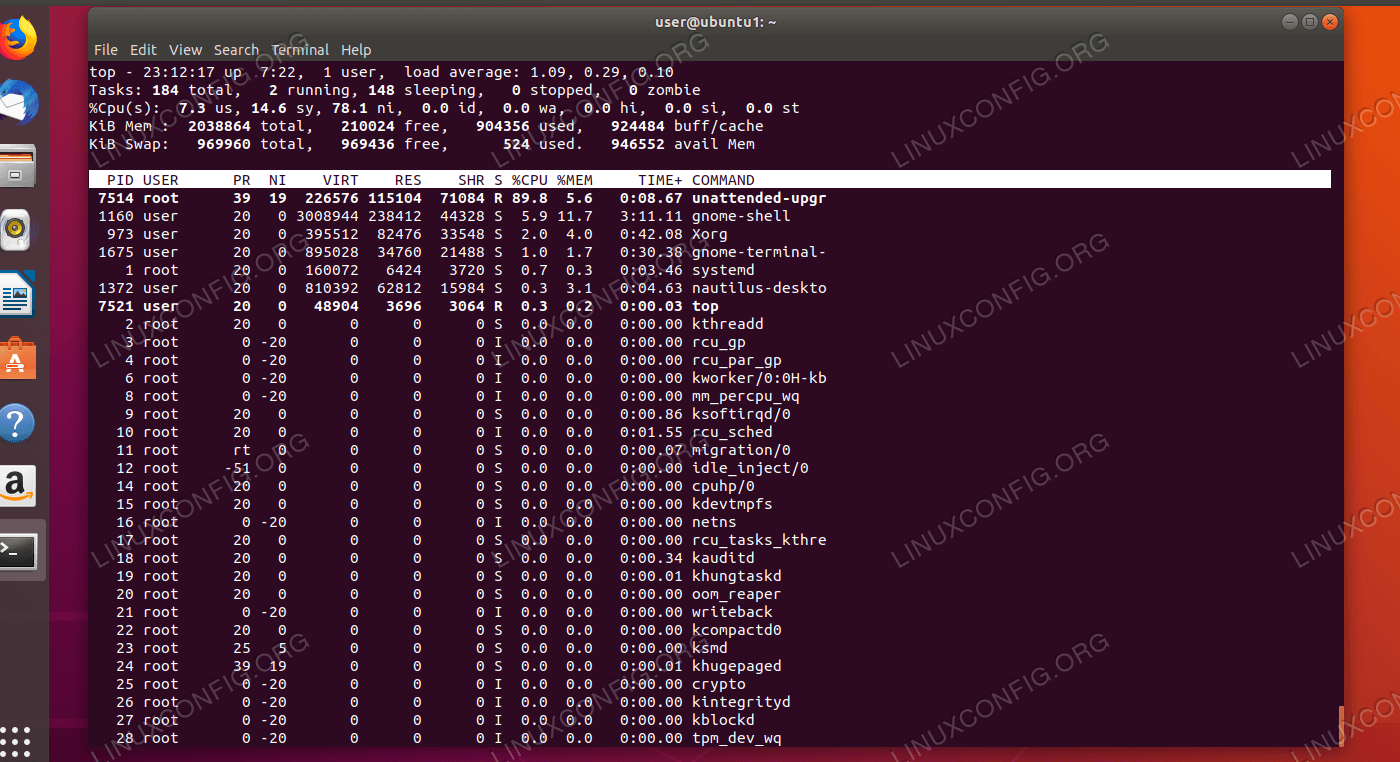Click the %CPU column header
Screen dimensions: 1400x762
point(530,180)
